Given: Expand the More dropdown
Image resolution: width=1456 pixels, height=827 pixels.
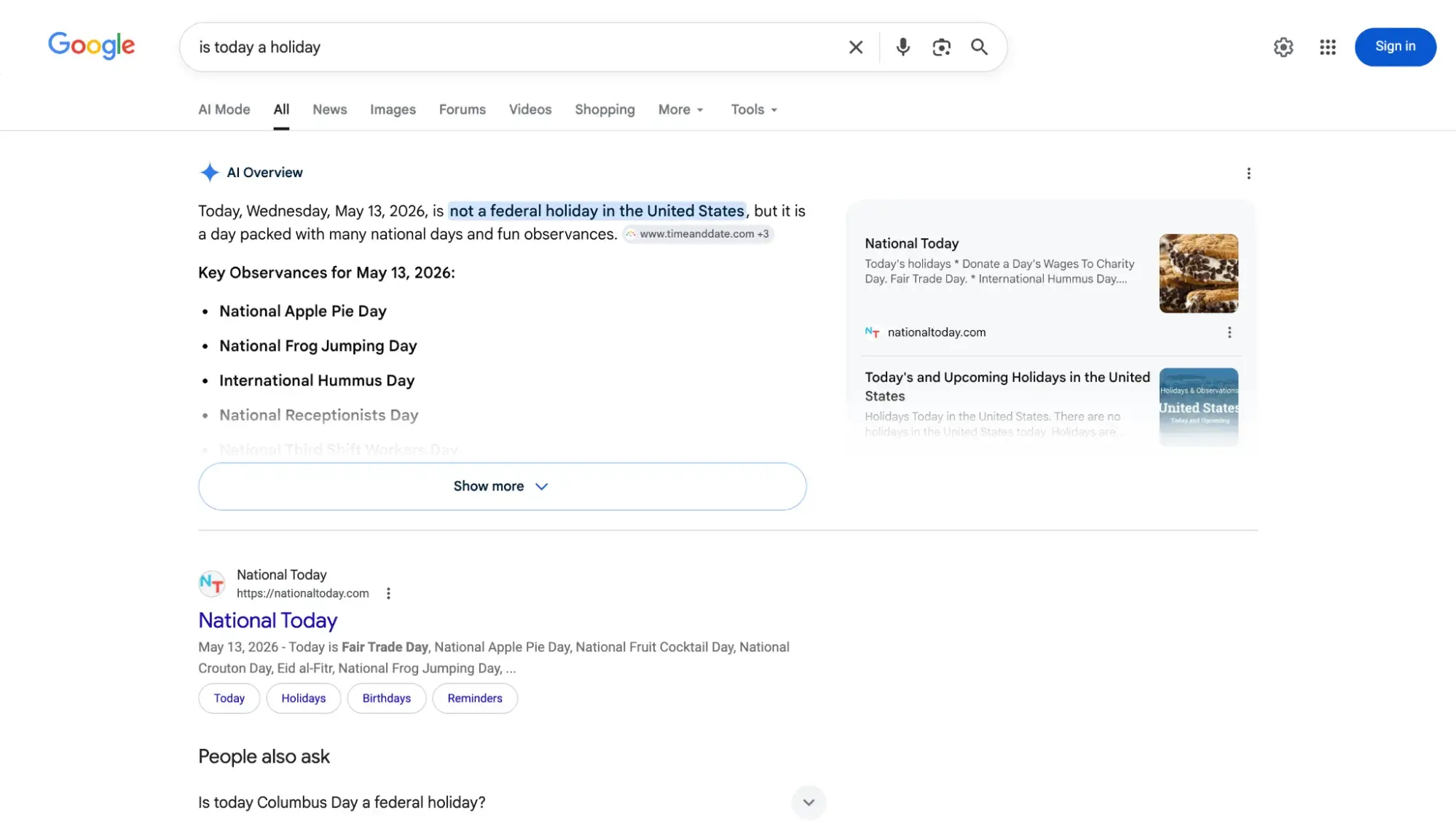Looking at the screenshot, I should 680,109.
